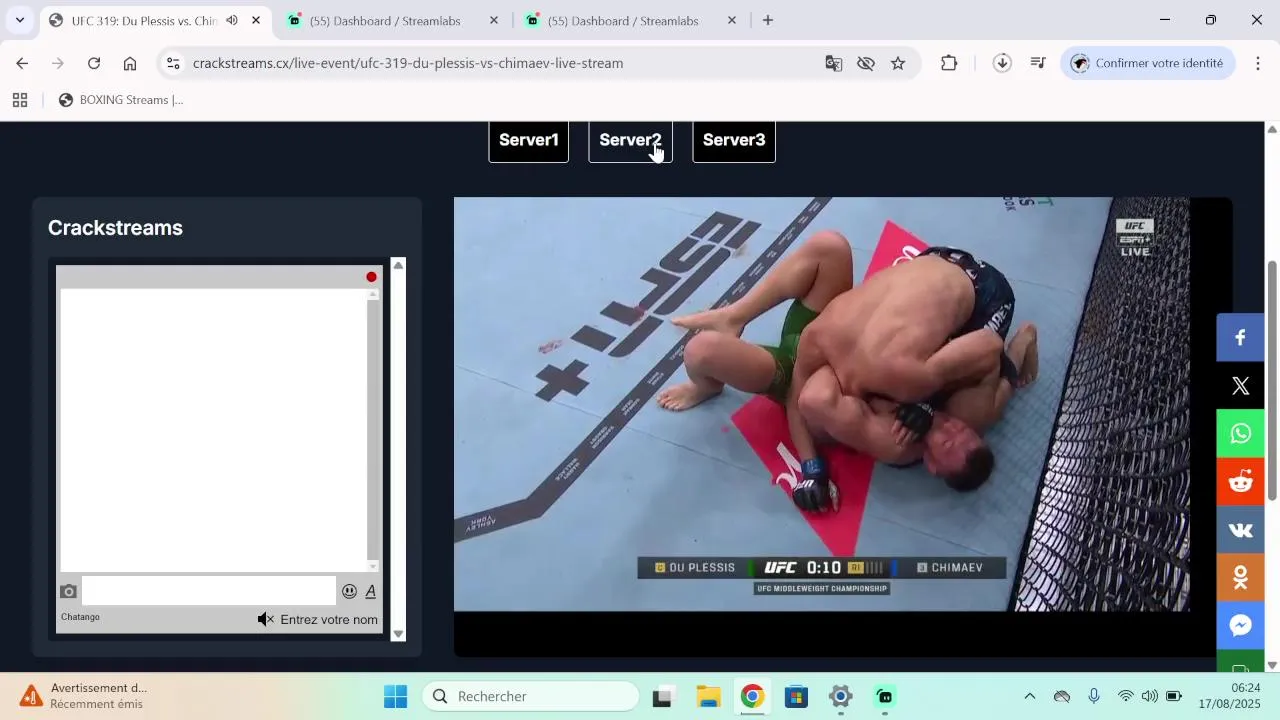Click the taskbar Rechercher search box

530,697
